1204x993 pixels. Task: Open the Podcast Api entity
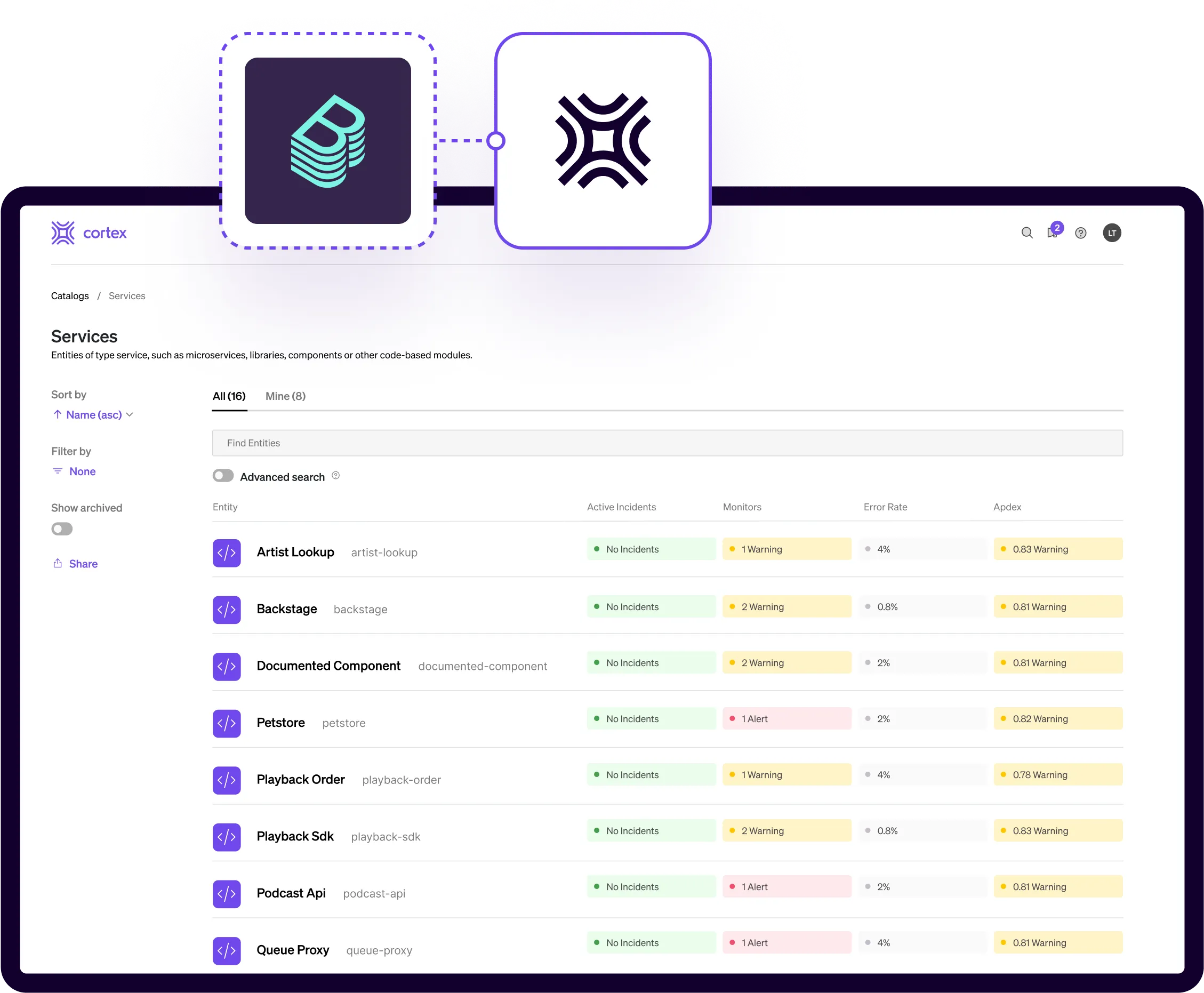point(291,893)
